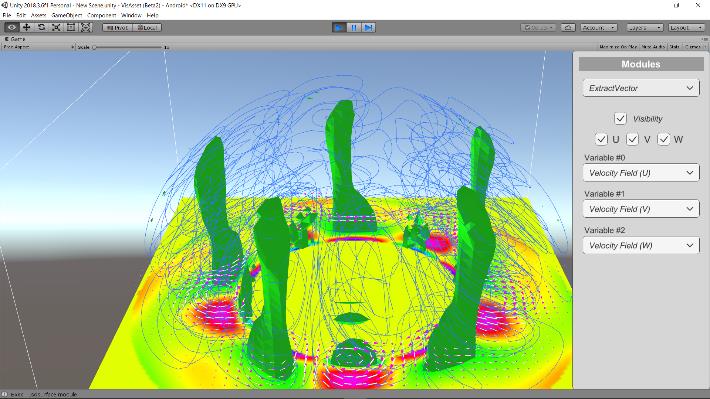Open the ExtractVector module dropdown
This screenshot has width=710, height=399.
(641, 88)
